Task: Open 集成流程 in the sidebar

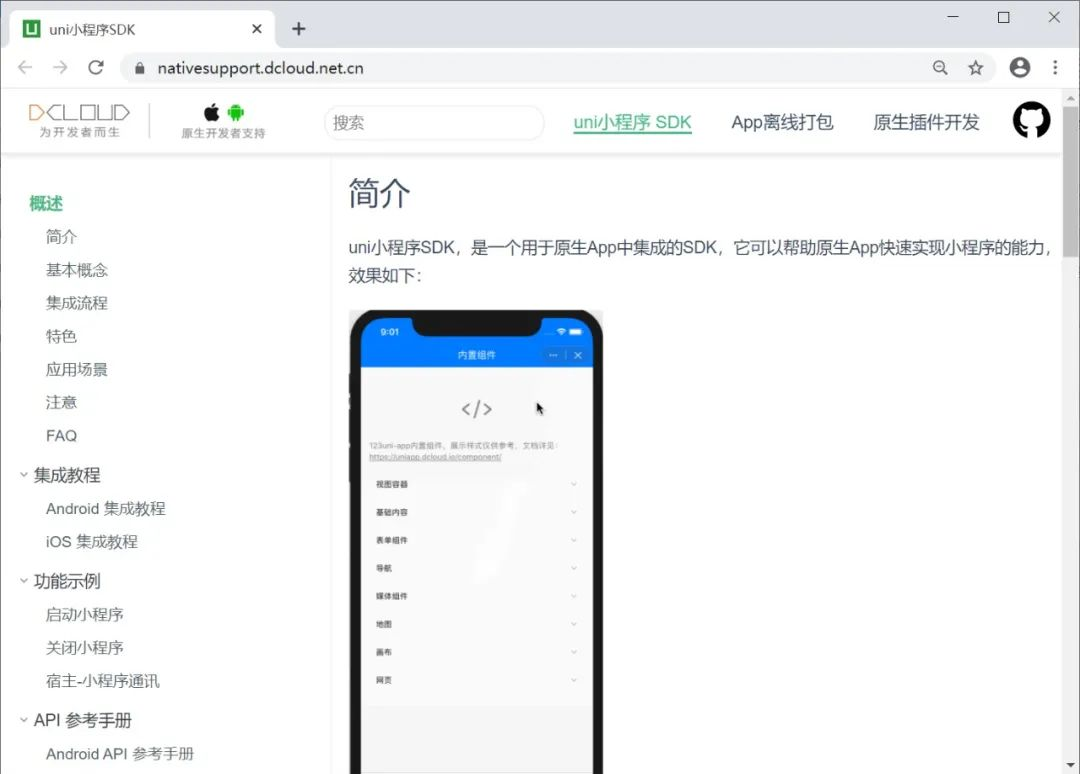Action: click(x=76, y=303)
